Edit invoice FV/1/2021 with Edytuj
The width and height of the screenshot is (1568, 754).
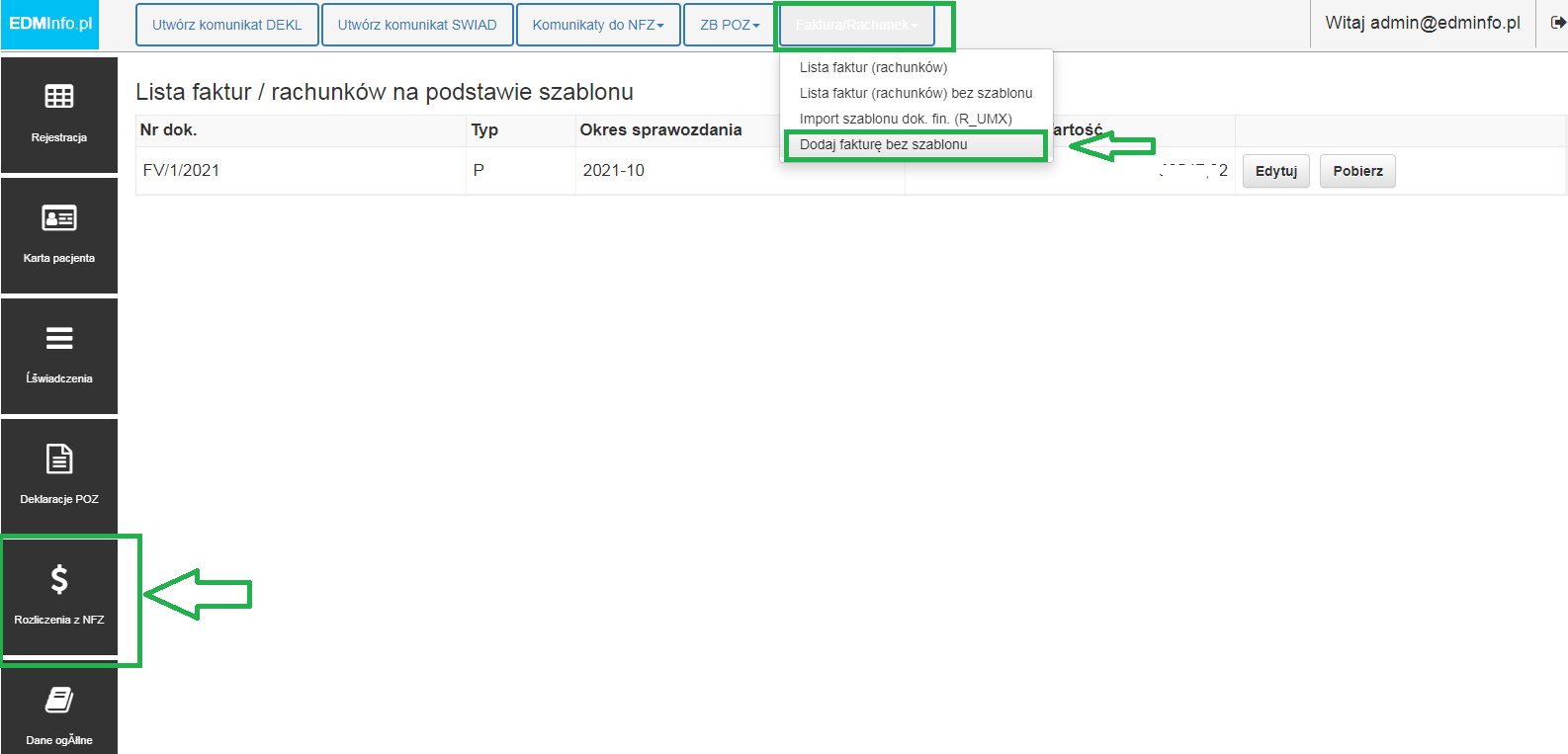(x=1276, y=171)
